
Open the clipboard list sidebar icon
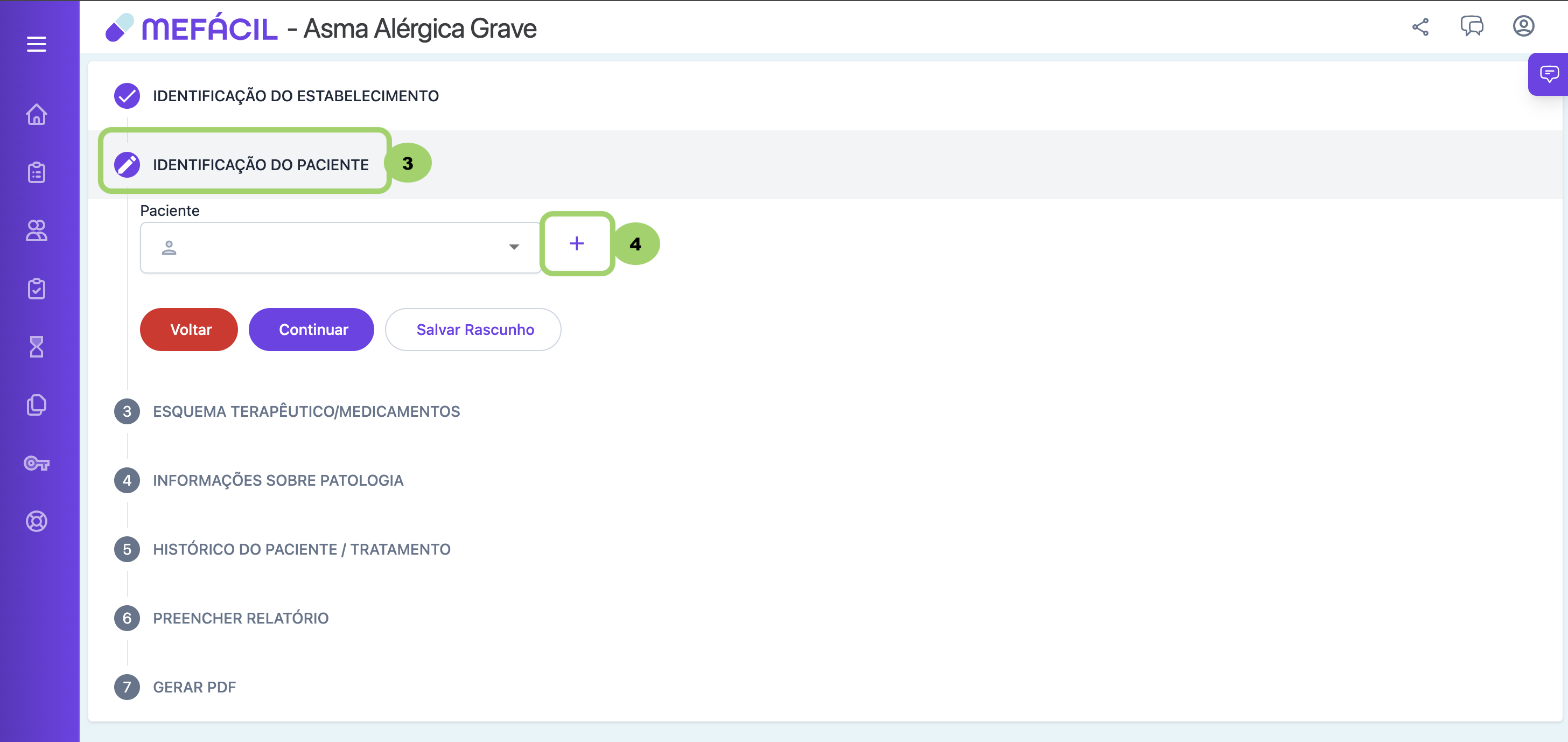(x=37, y=173)
